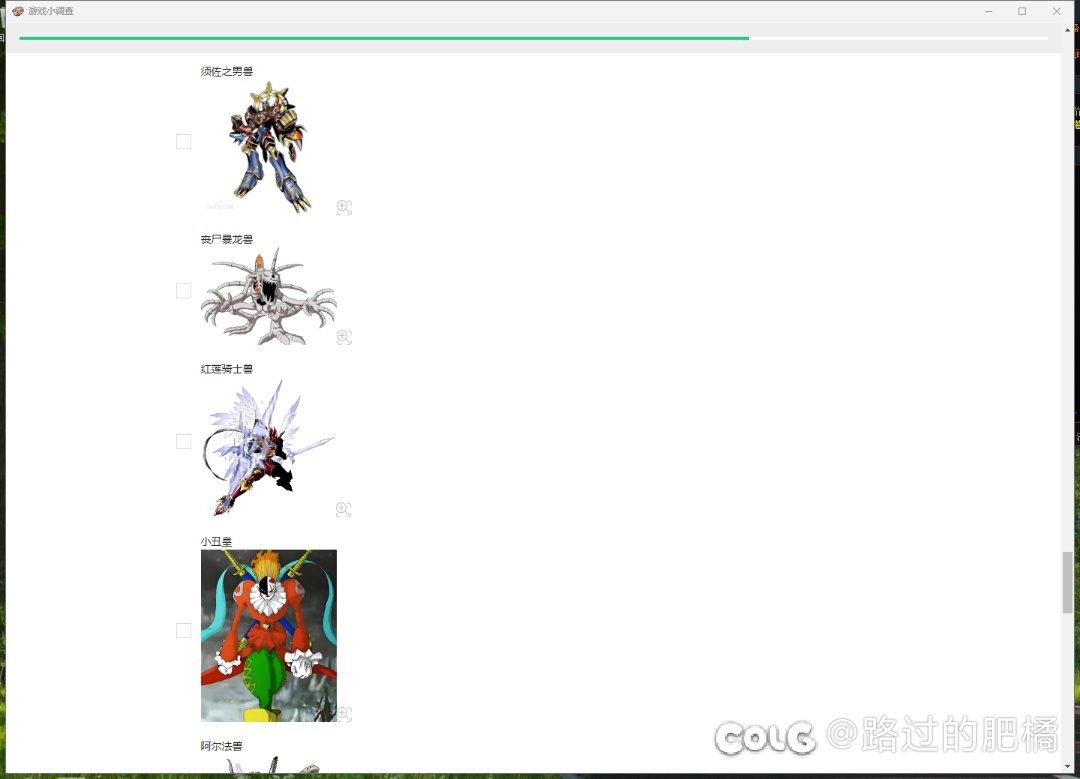Click the 丧尸暴龙兽 skeleton picture
This screenshot has width=1080, height=779.
point(269,295)
